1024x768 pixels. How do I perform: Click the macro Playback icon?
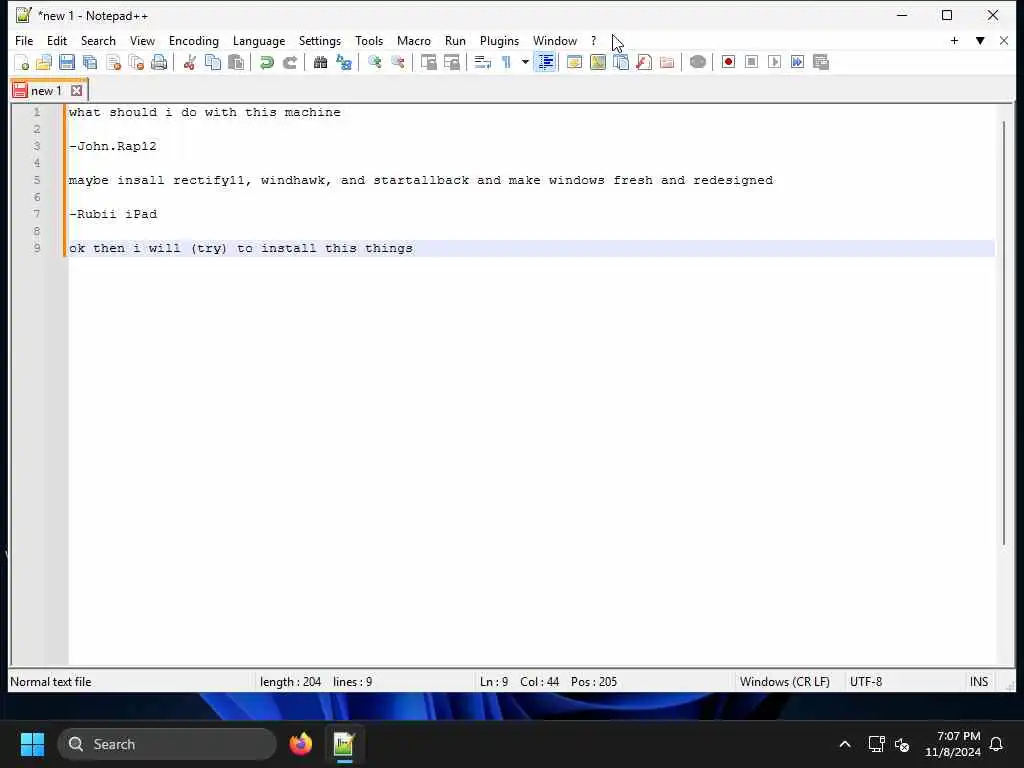point(775,62)
